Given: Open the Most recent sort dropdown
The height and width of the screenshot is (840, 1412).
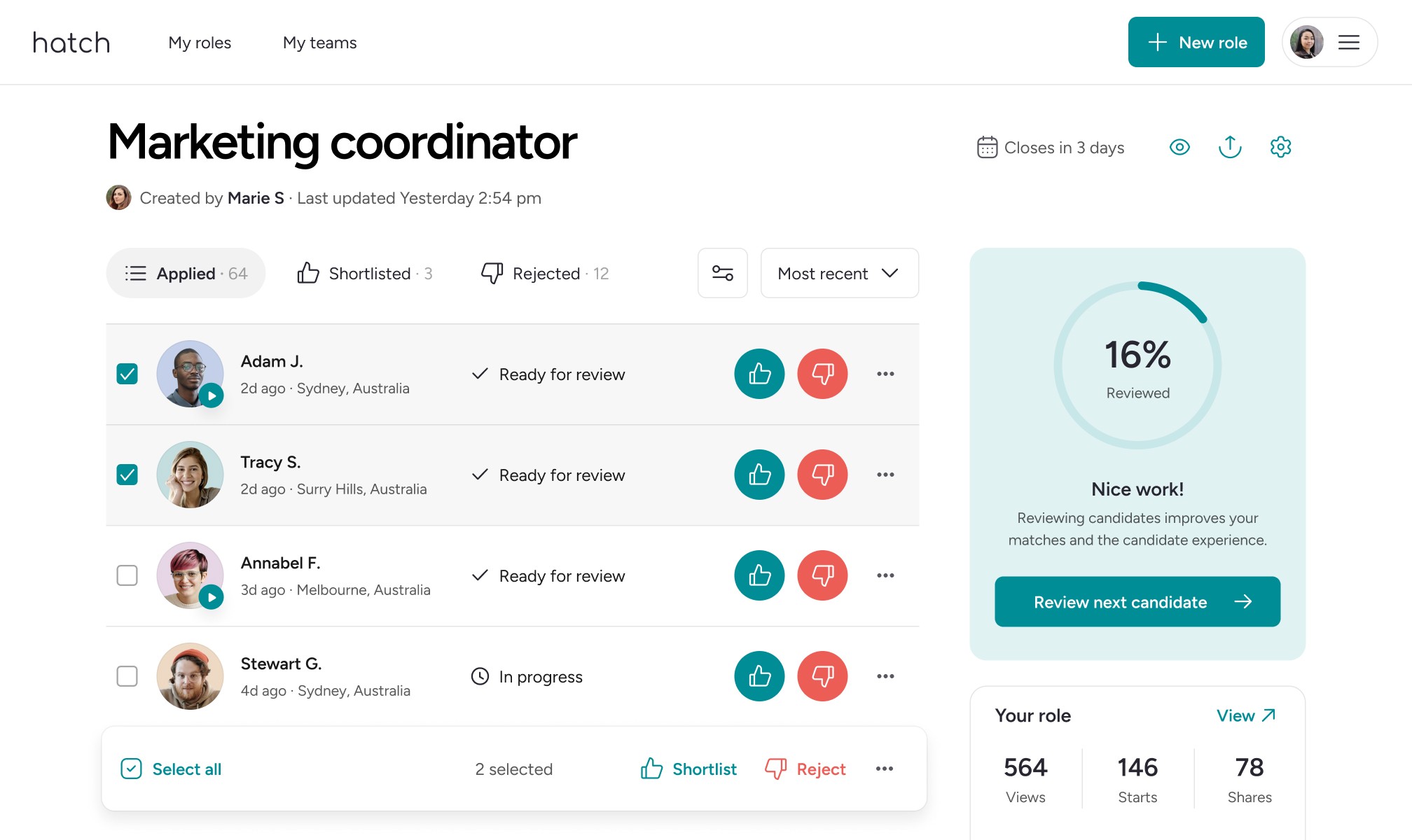Looking at the screenshot, I should 839,273.
